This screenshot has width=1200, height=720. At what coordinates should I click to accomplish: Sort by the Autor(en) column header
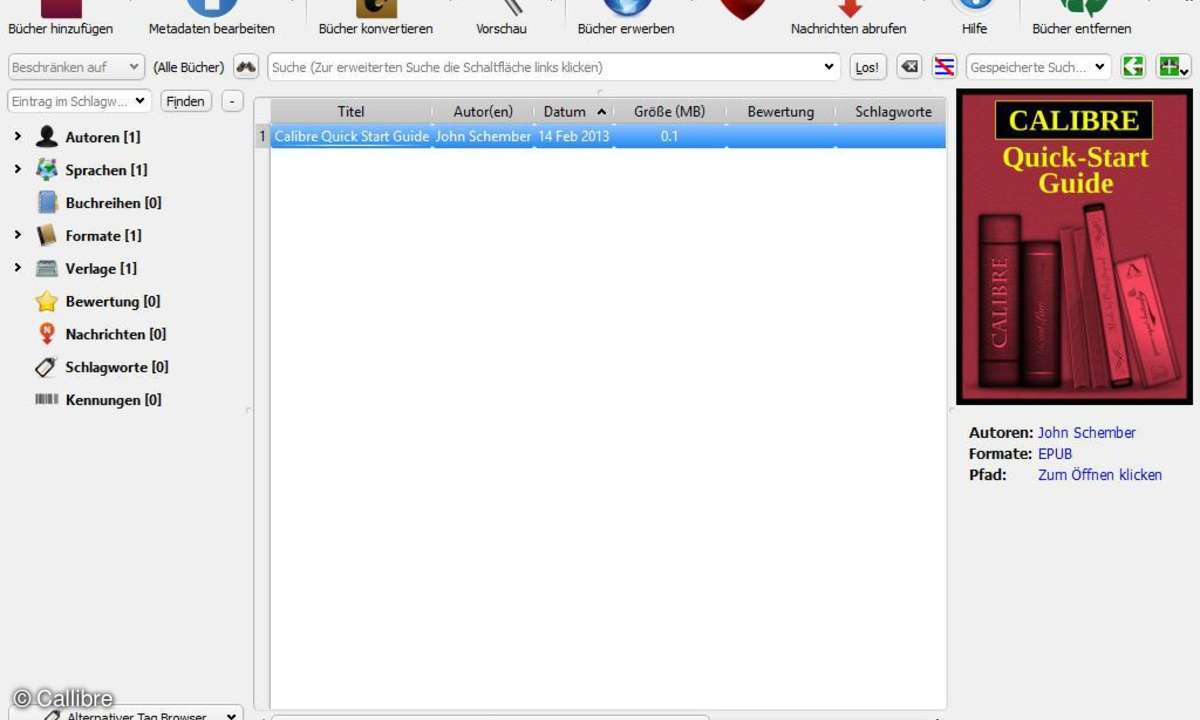click(x=483, y=112)
